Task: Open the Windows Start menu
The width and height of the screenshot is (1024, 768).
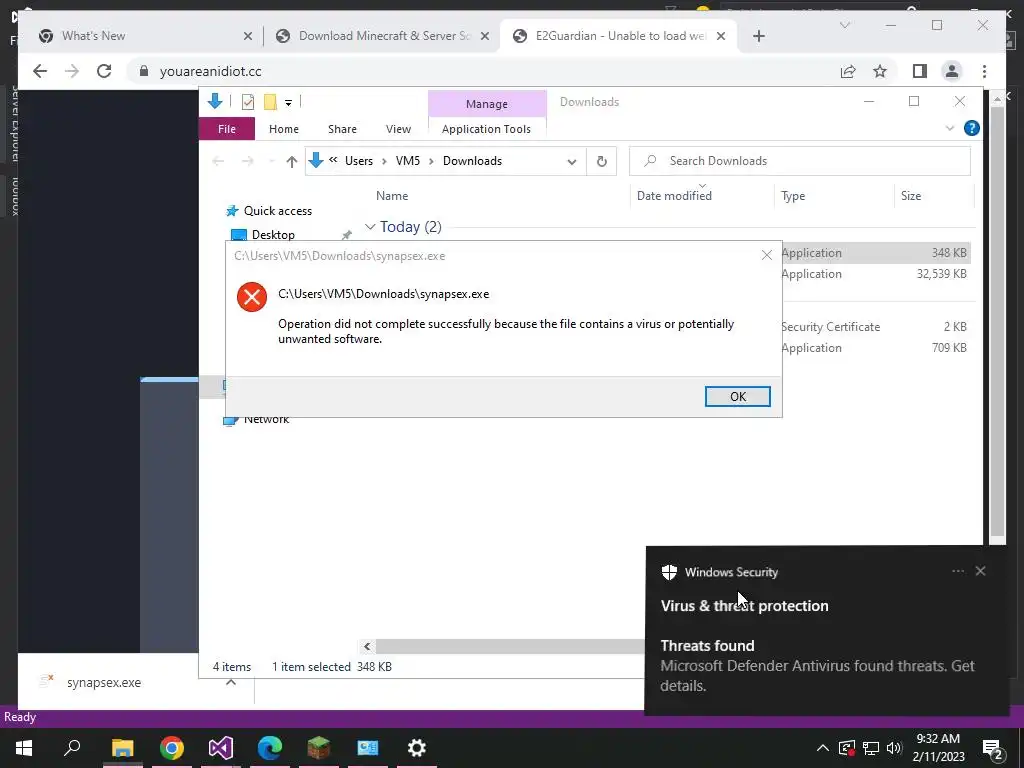Action: [x=24, y=748]
